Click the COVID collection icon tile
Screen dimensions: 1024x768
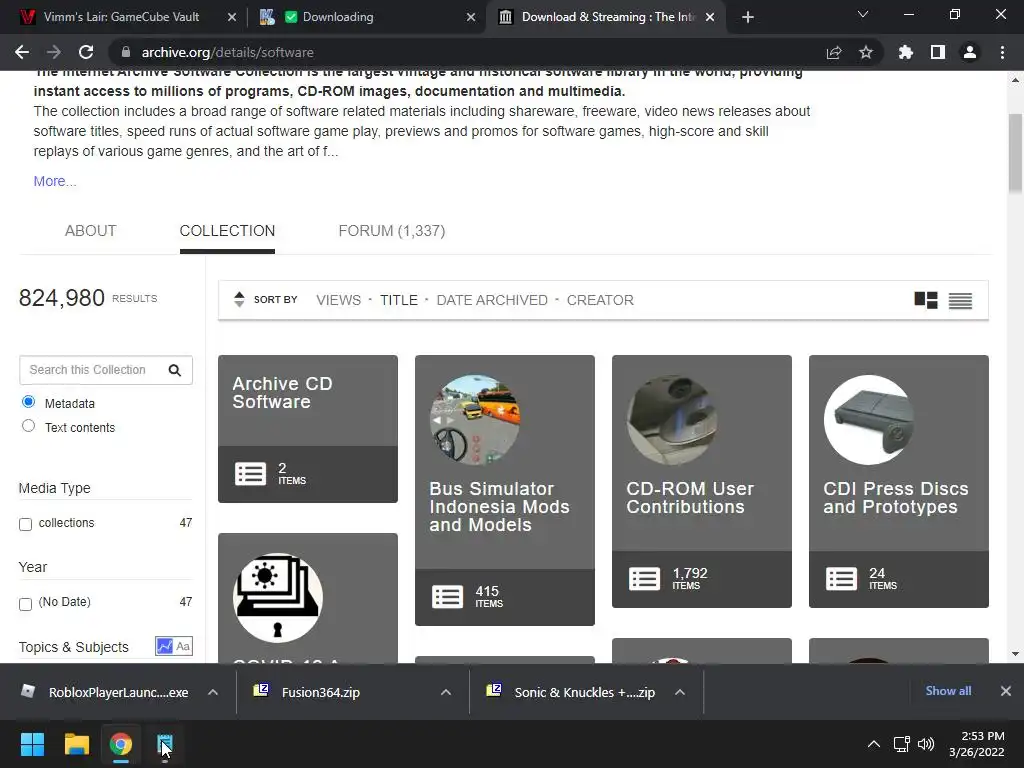click(278, 598)
